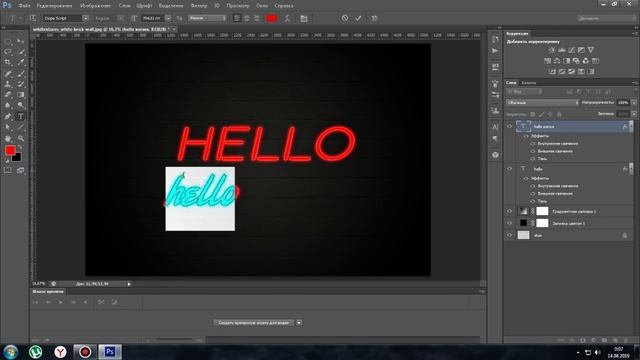Commit text edits with checkmark icon
Viewport: 640px width, 360px height.
(358, 18)
